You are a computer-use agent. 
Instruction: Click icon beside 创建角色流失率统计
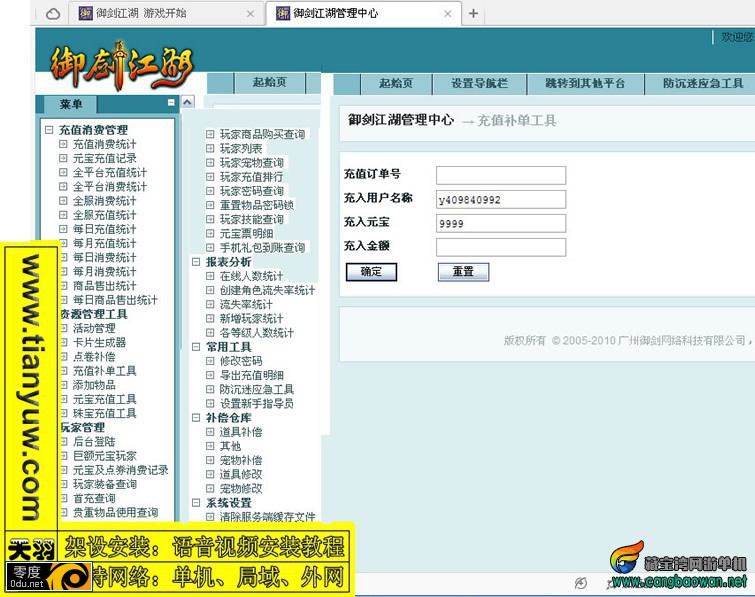tap(210, 290)
